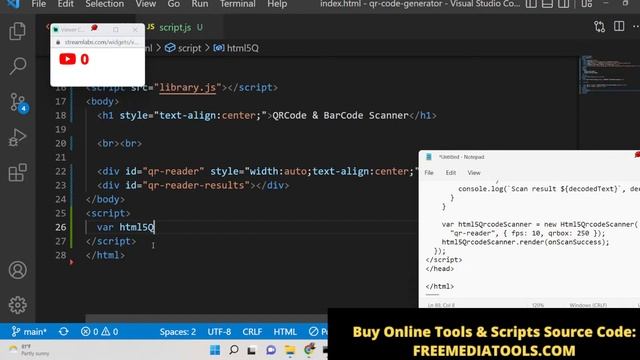Open the weather widget on taskbar
Viewport: 640px width, 360px height.
pyautogui.click(x=29, y=350)
